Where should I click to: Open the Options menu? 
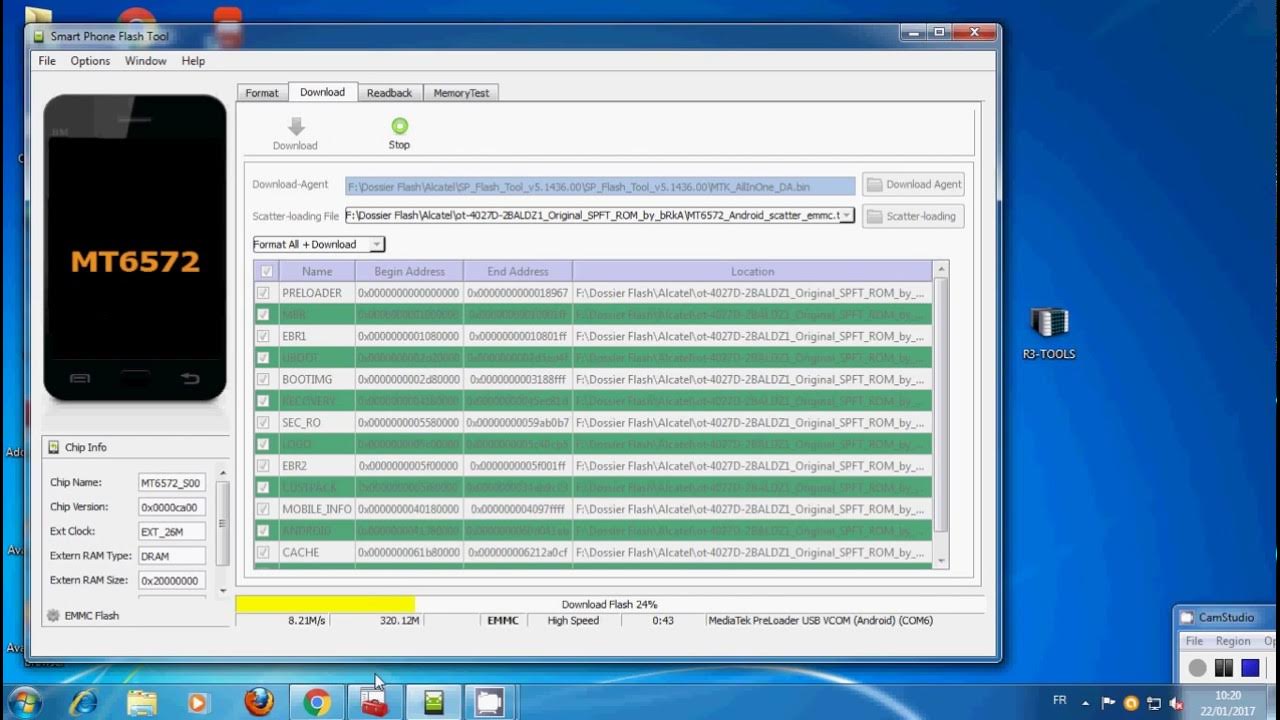[90, 61]
